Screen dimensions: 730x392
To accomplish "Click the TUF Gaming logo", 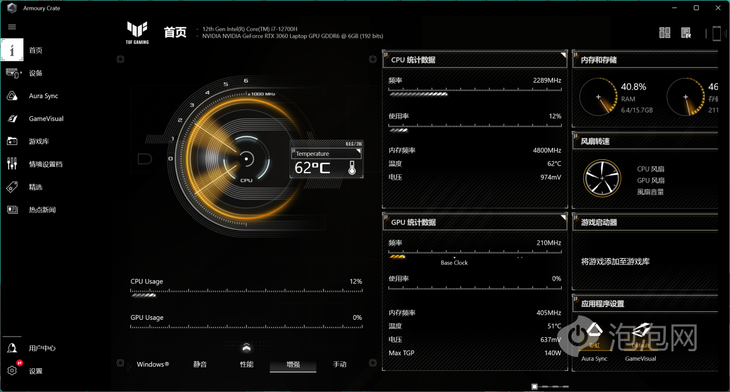I will click(137, 33).
